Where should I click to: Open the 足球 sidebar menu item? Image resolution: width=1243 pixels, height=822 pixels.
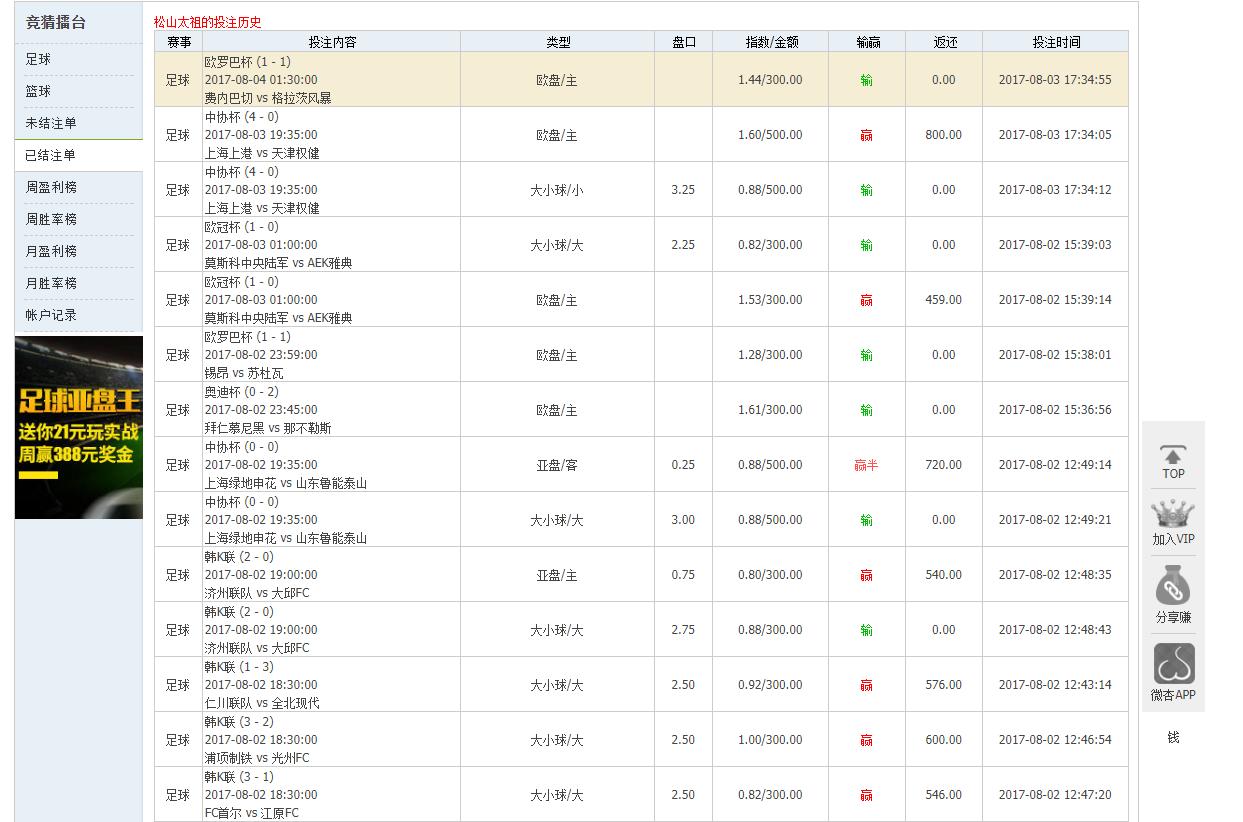click(38, 59)
